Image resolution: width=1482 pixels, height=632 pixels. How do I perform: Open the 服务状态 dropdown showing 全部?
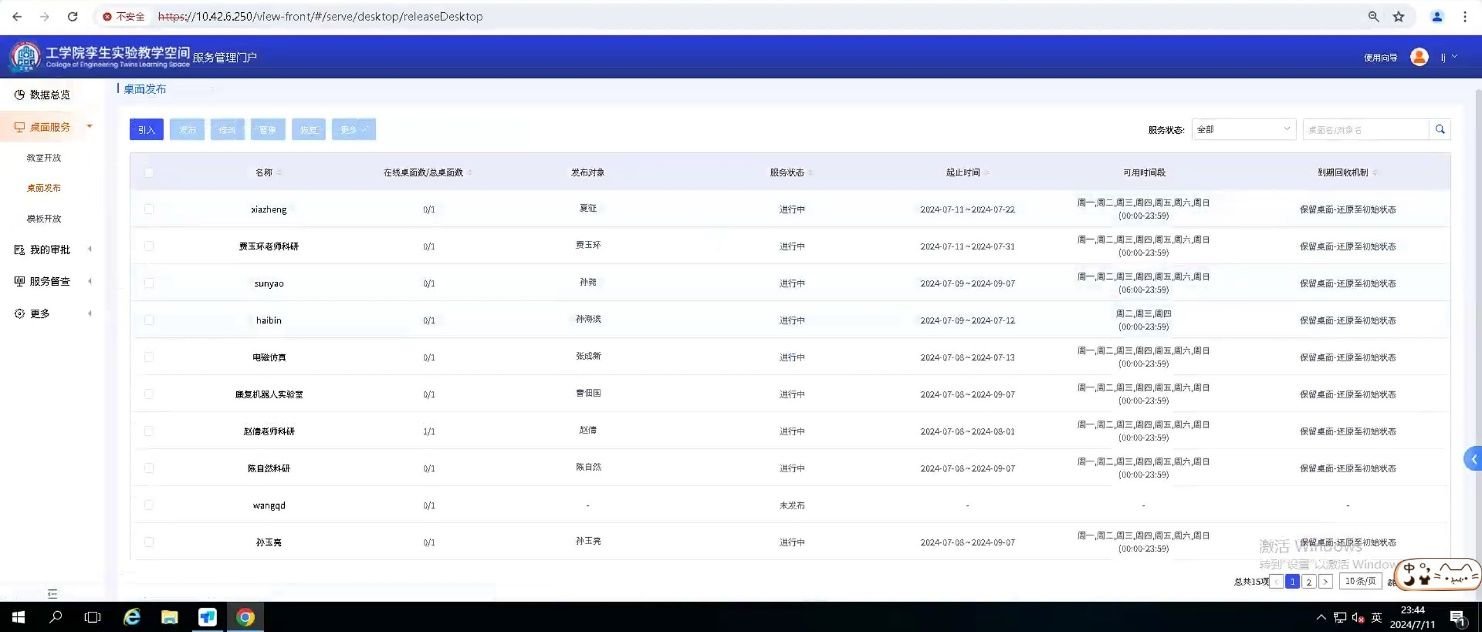1244,129
